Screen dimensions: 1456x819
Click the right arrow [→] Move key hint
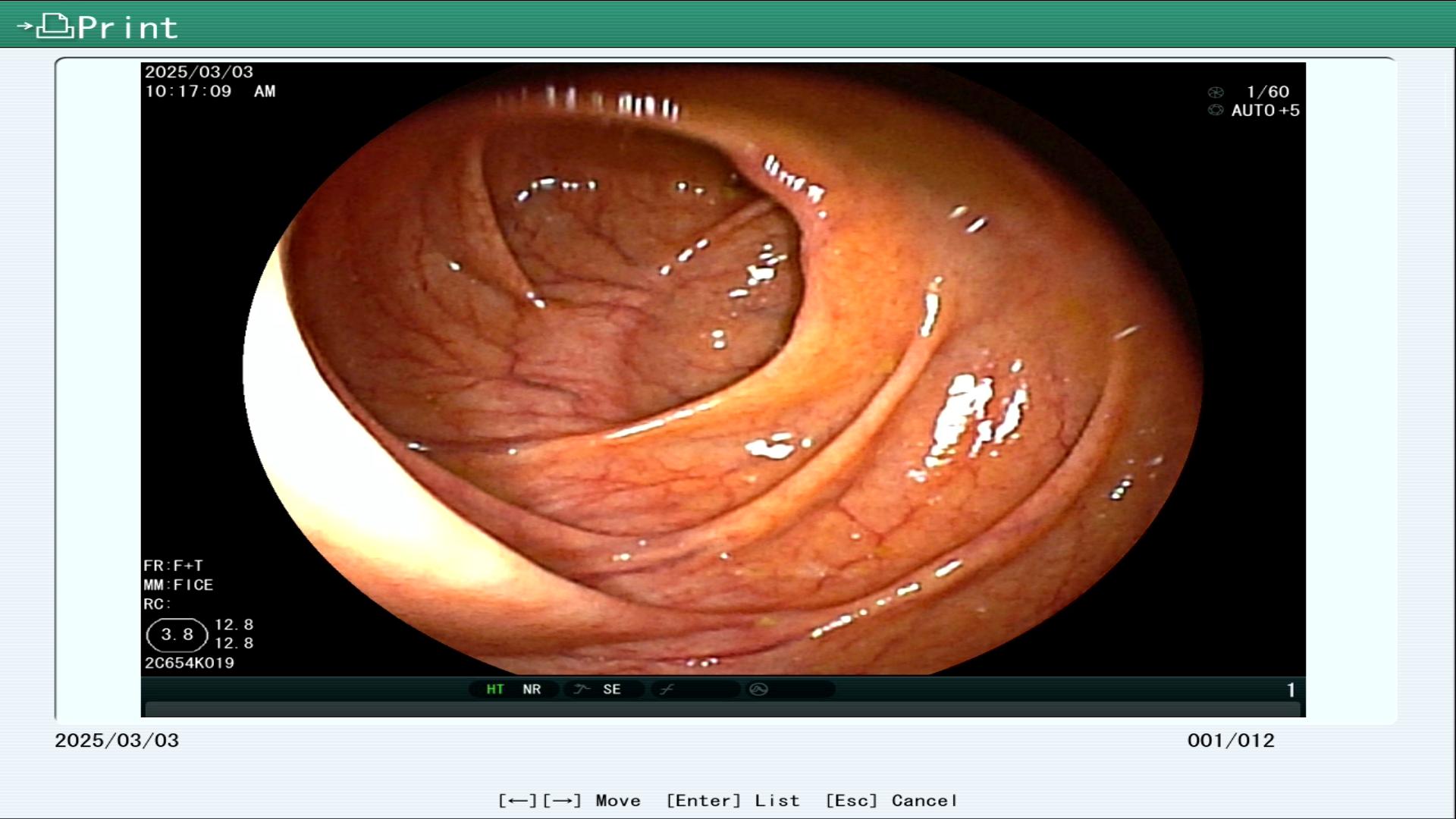point(562,801)
